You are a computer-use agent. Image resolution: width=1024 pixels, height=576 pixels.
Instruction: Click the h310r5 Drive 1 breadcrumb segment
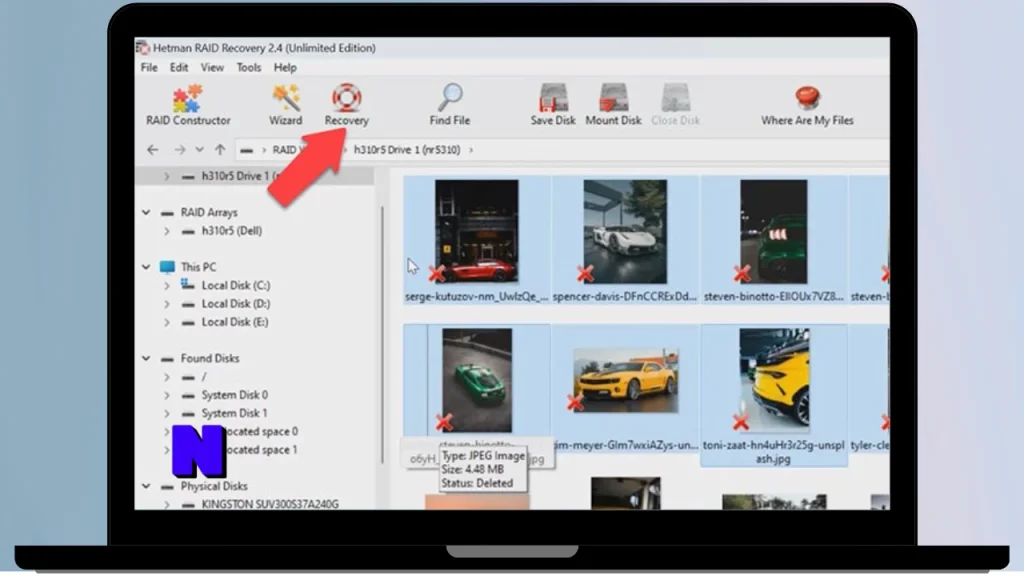pyautogui.click(x=407, y=150)
